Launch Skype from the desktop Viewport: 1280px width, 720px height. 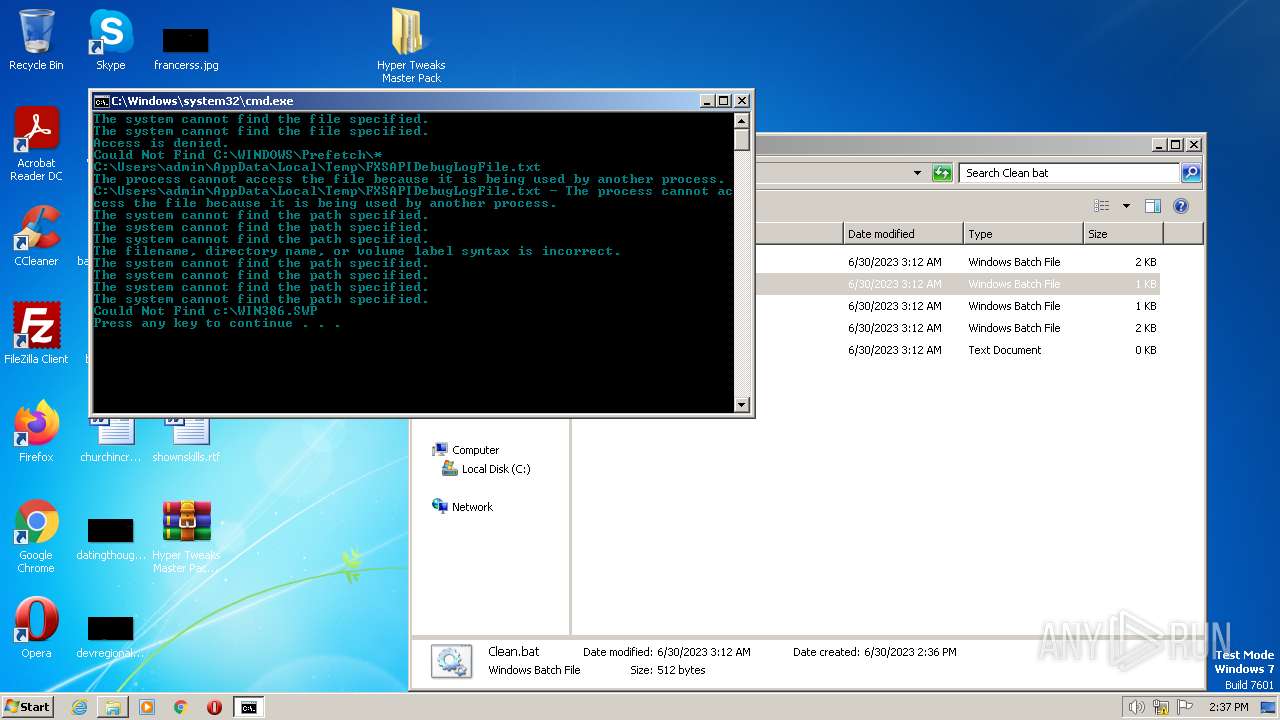click(x=110, y=40)
